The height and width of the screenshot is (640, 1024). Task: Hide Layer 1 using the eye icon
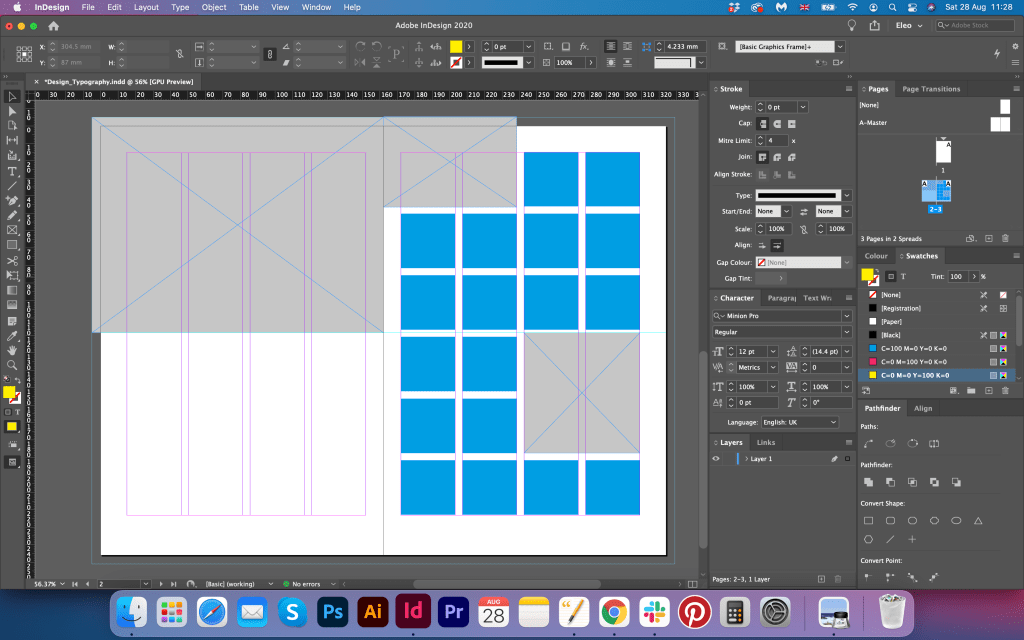pos(716,458)
